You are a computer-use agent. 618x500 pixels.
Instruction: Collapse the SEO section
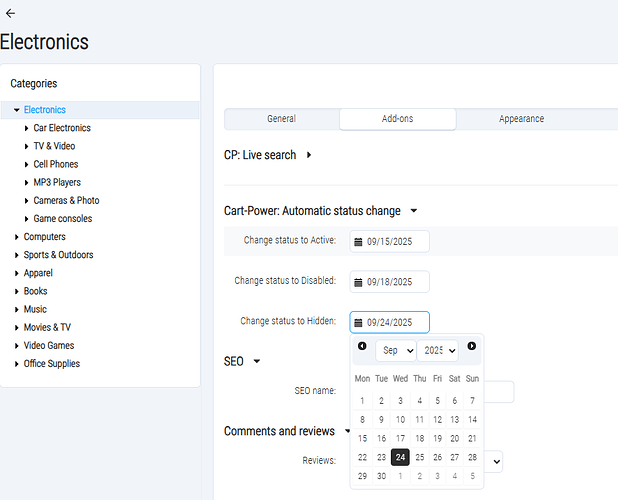(x=256, y=361)
